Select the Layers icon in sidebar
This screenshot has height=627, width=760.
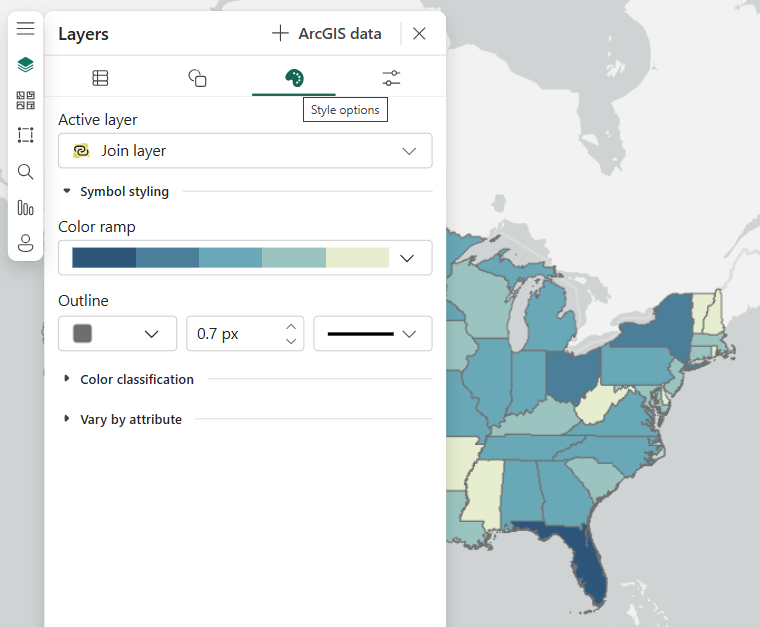(25, 65)
